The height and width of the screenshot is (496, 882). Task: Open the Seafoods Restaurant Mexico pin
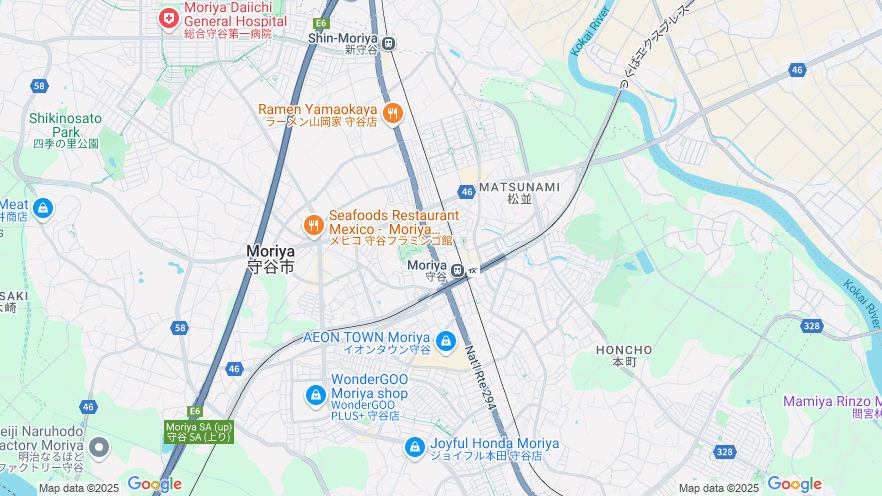[313, 226]
